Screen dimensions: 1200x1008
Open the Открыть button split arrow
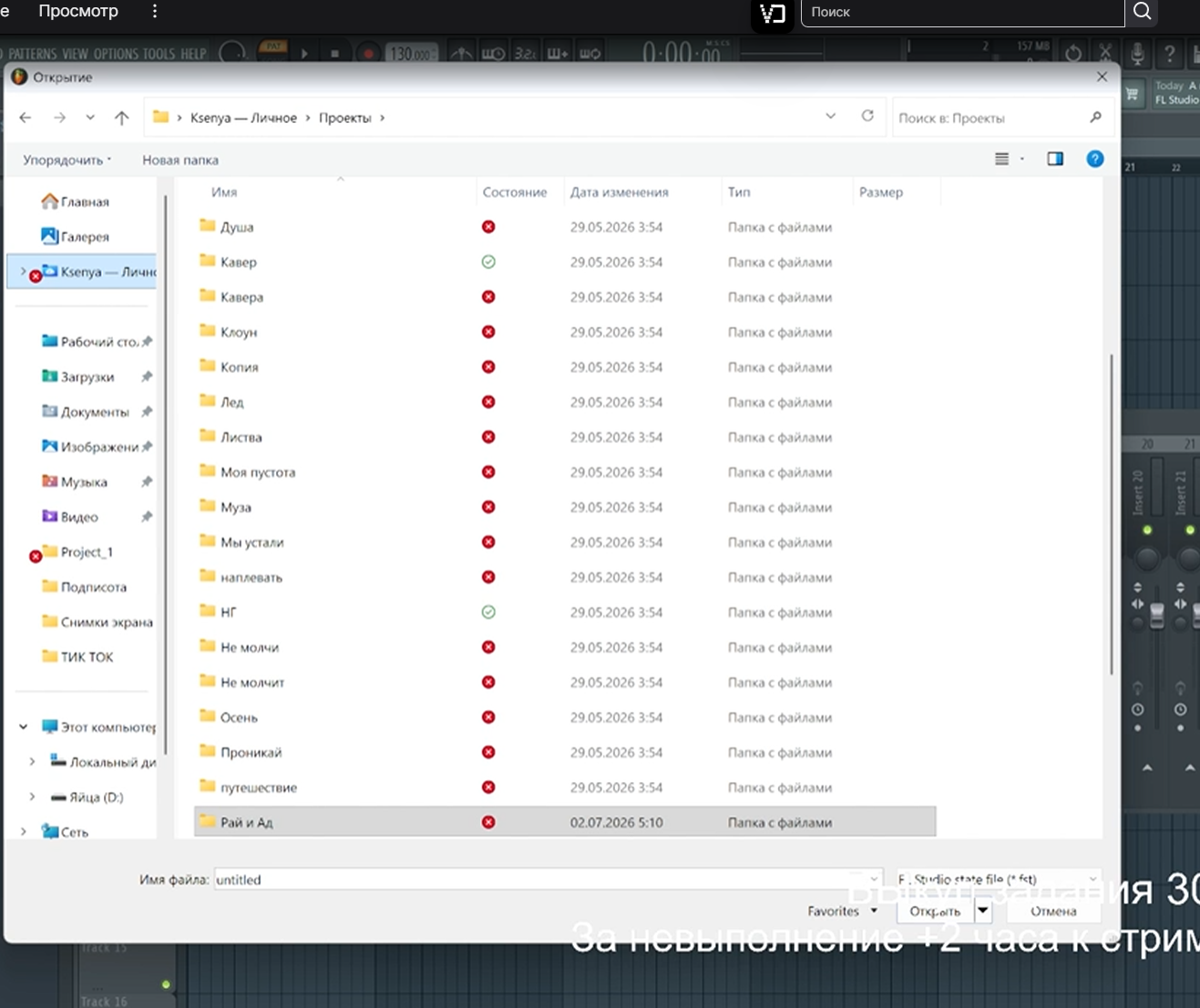(x=983, y=910)
